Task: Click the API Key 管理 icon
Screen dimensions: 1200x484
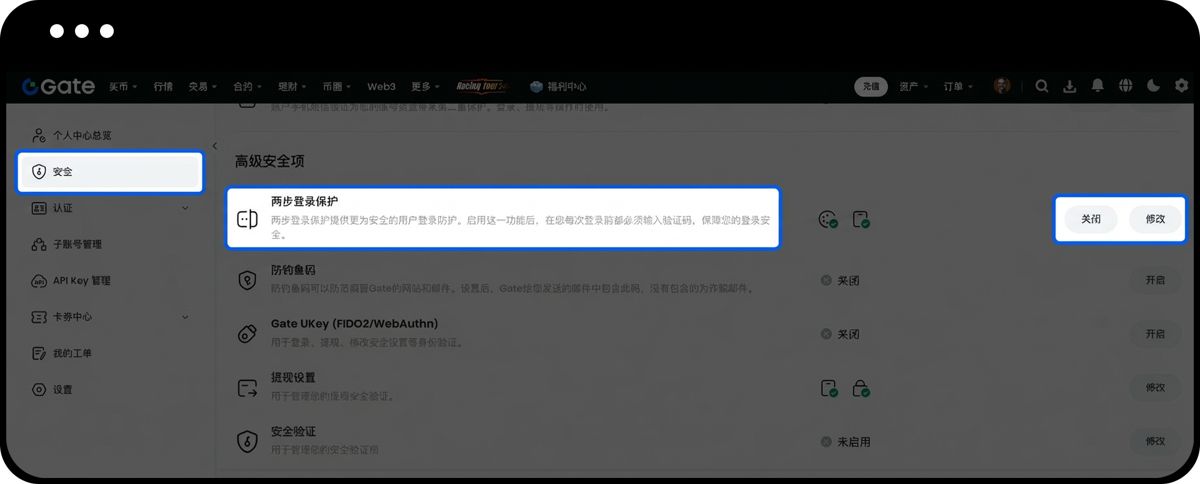Action: pos(39,281)
